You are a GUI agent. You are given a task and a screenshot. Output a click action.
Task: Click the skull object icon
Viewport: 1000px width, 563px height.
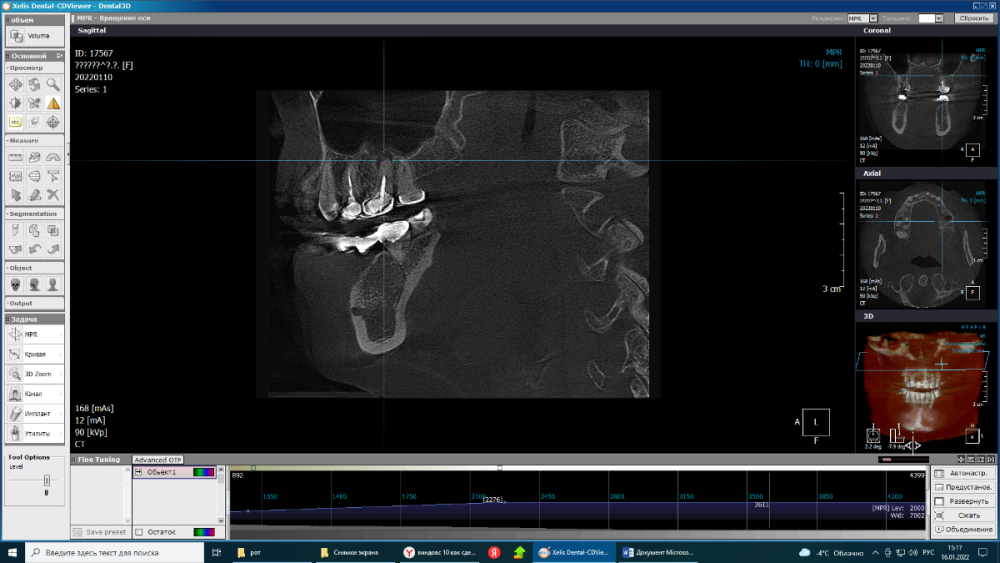[16, 285]
